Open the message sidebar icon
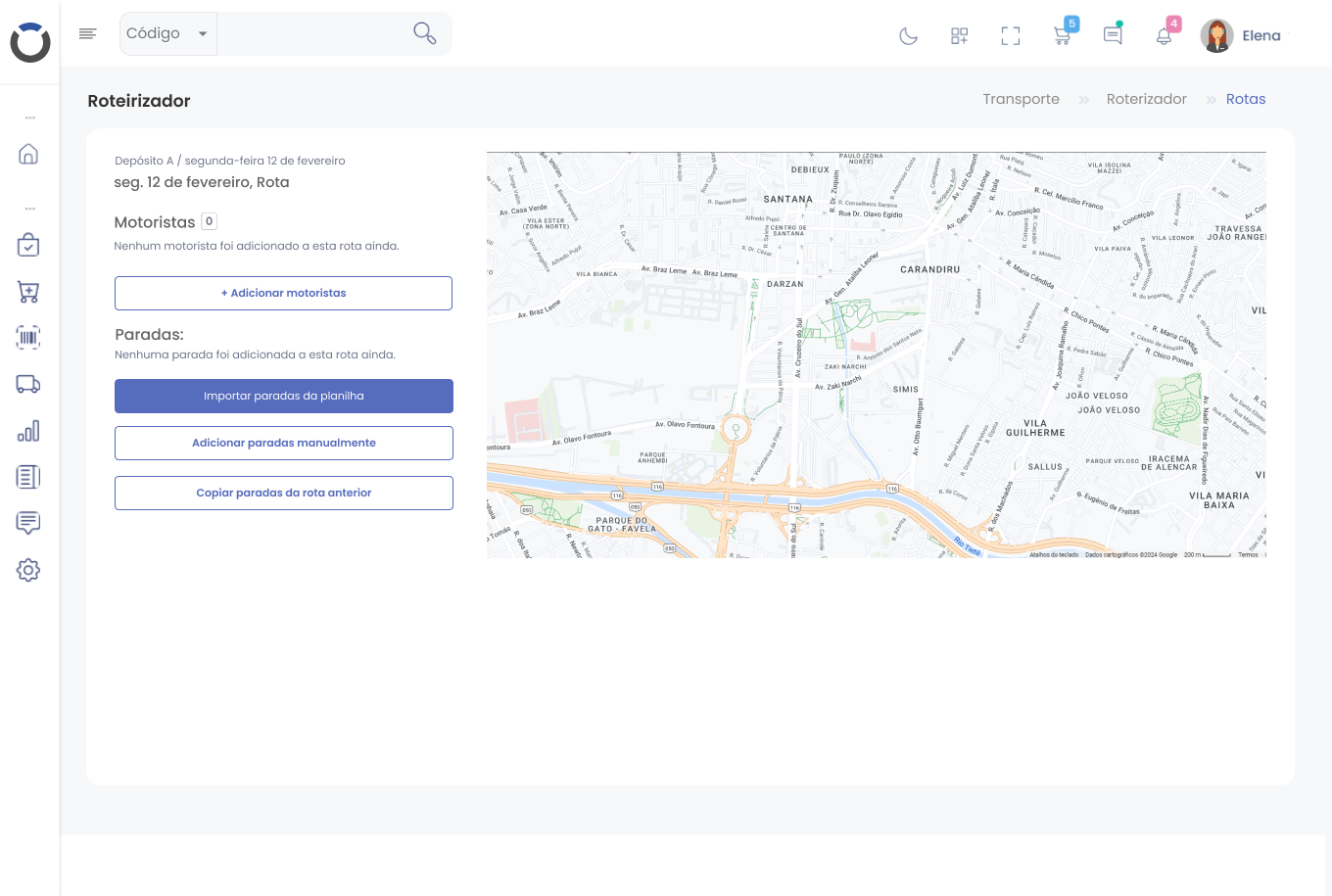 [28, 523]
